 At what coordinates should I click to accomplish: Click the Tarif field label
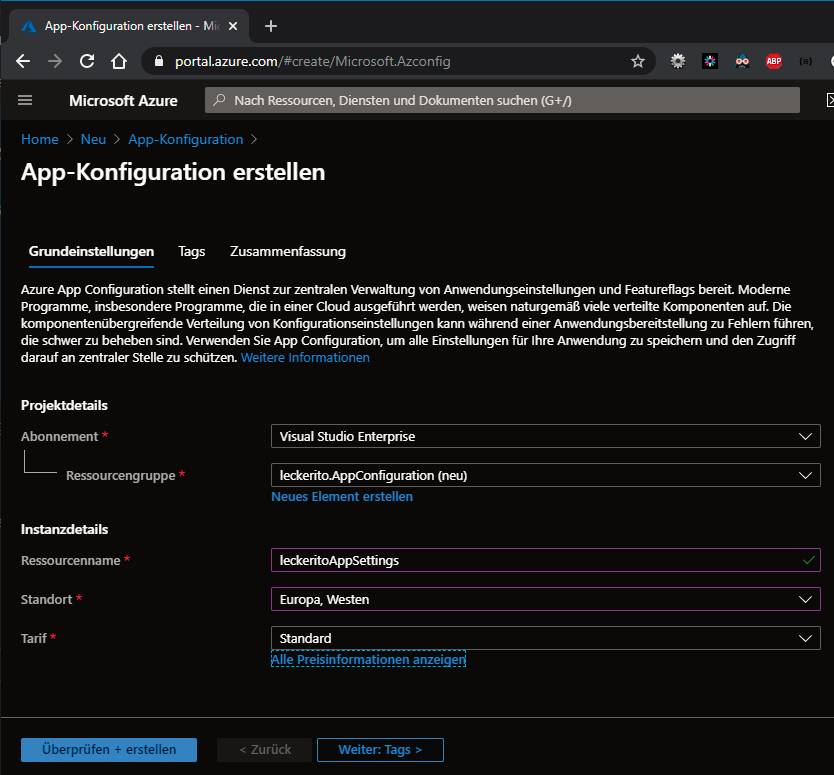coord(34,638)
